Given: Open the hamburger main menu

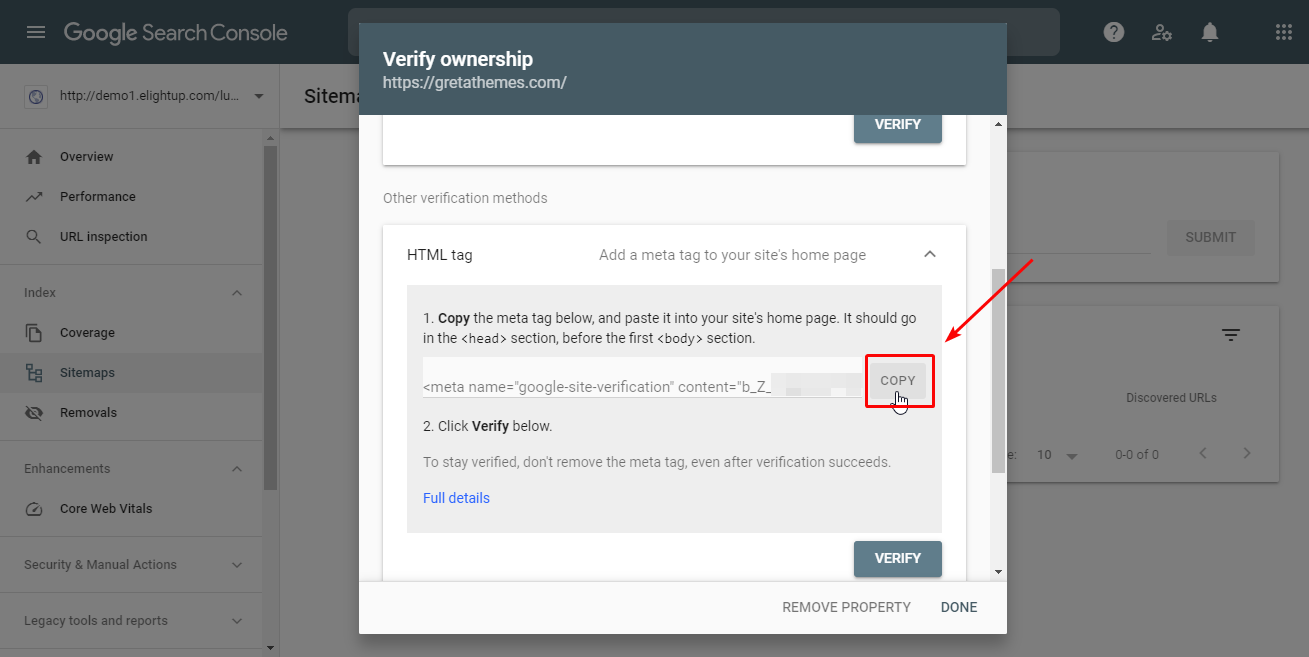Looking at the screenshot, I should click(x=36, y=32).
